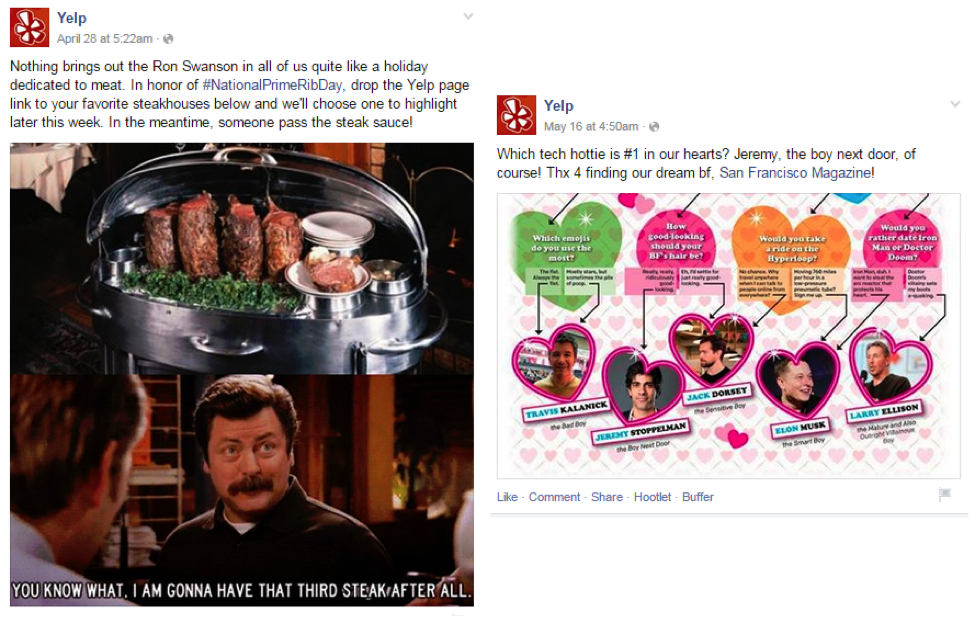Open the Yelp page name on May 16 post
Viewport: 975px width, 617px height.
tap(558, 106)
